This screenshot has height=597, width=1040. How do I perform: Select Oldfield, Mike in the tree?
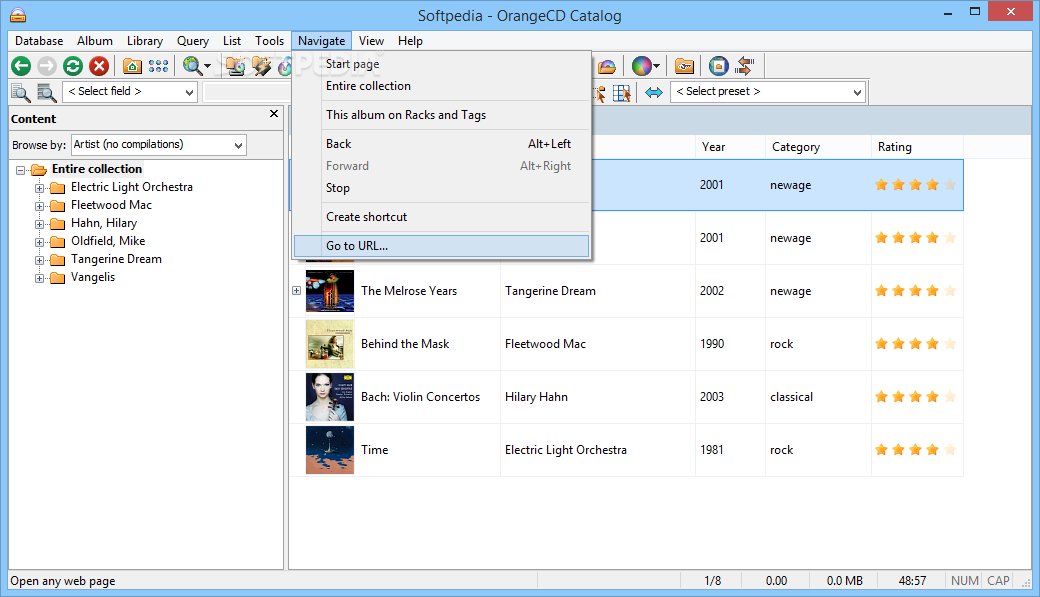pos(108,241)
